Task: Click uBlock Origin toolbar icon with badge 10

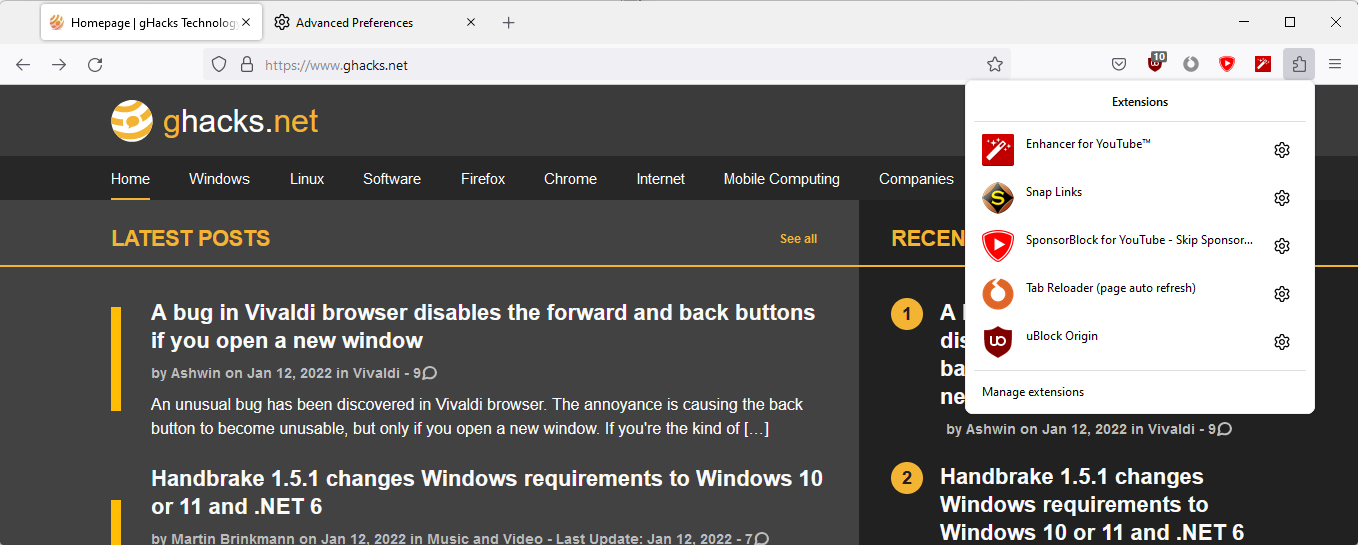Action: [x=1156, y=63]
